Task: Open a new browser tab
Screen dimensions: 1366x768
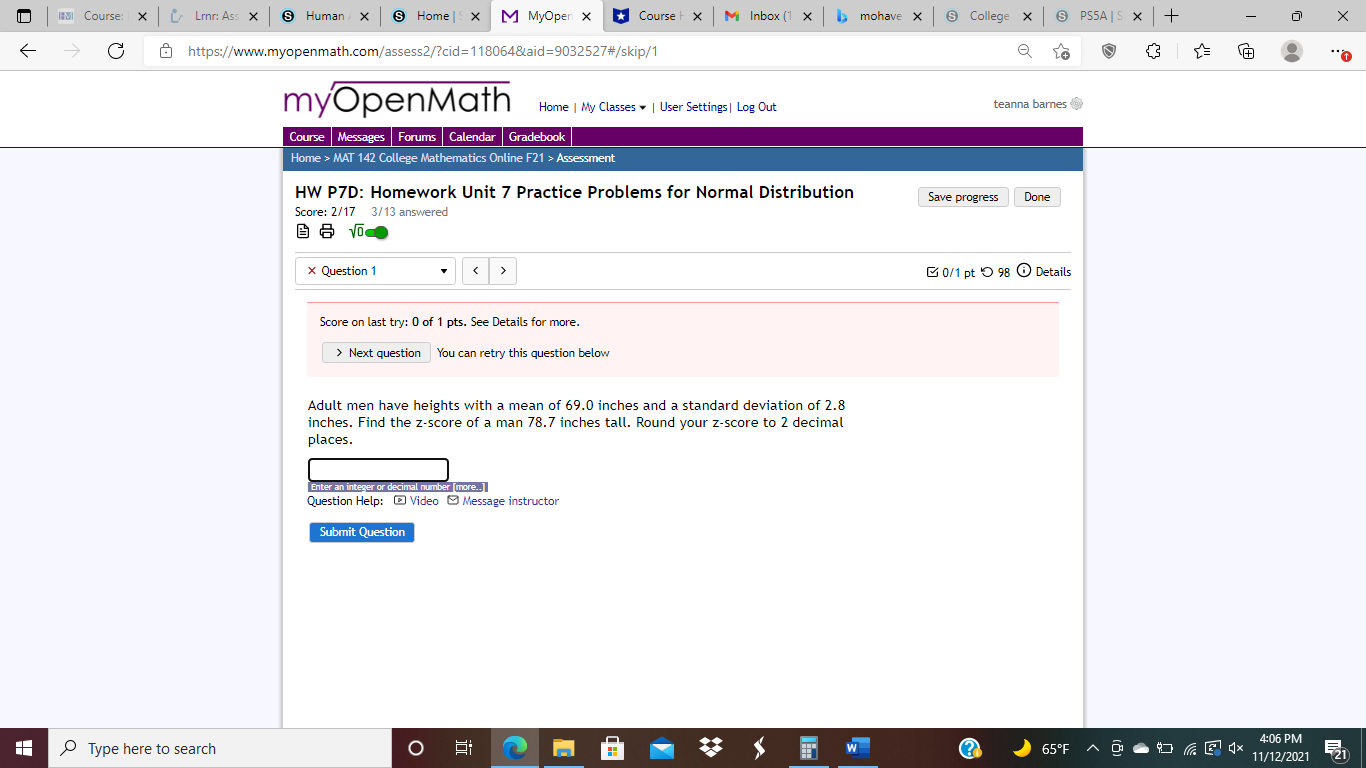Action: point(1171,16)
